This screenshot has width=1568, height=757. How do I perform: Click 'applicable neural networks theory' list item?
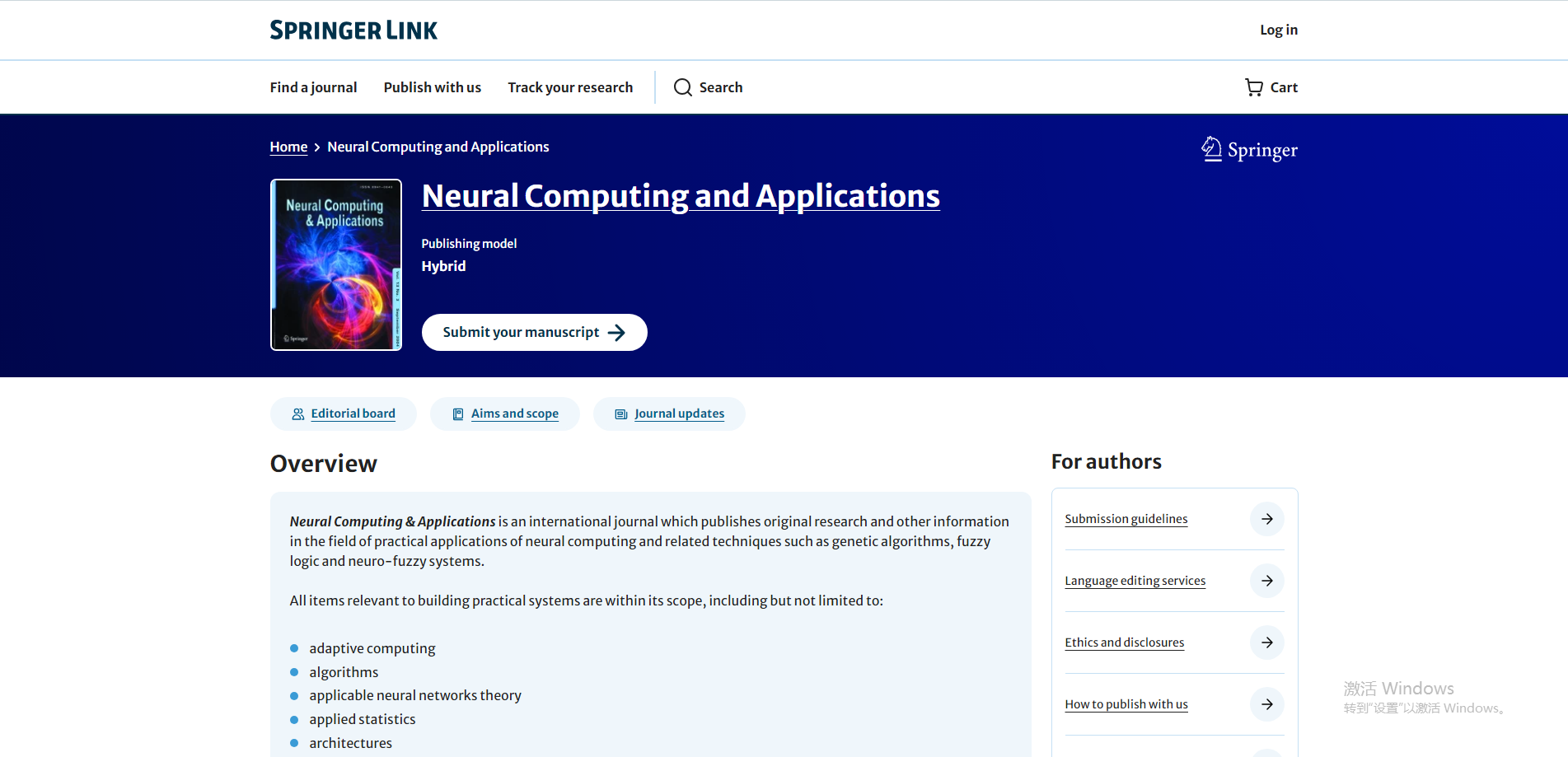[415, 695]
